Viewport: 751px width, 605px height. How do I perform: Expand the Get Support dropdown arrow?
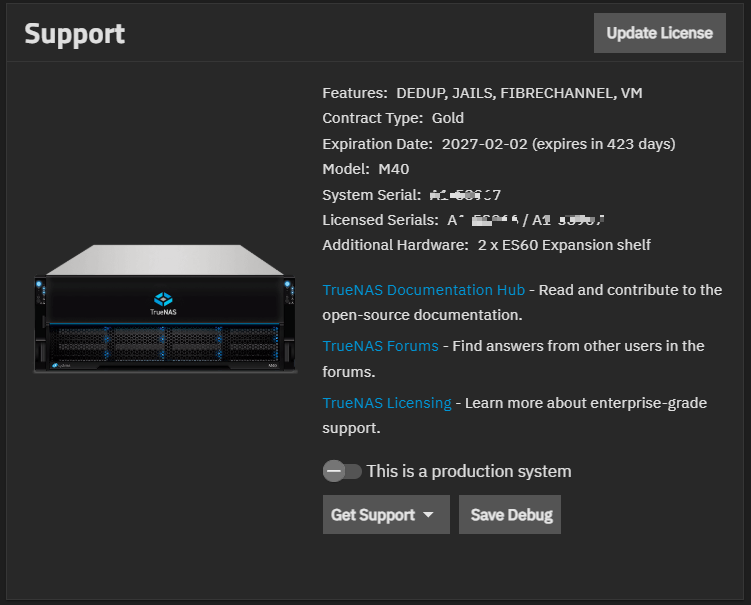429,515
